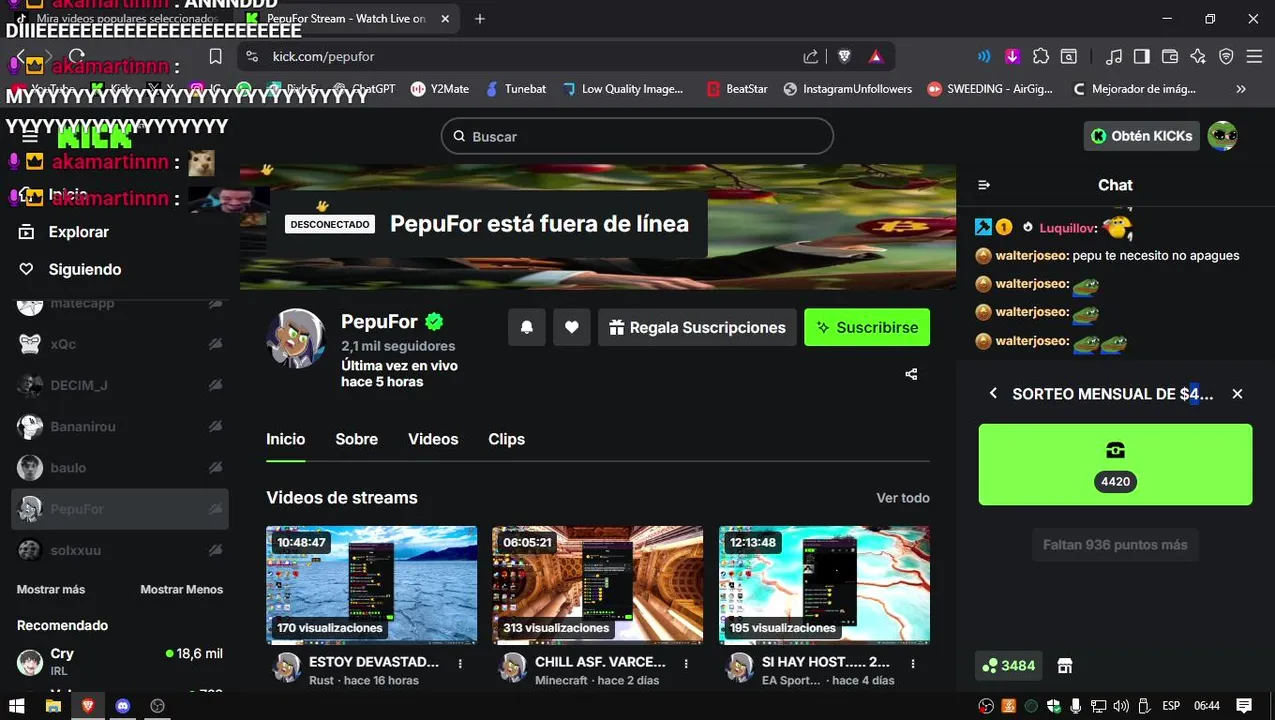Viewport: 1275px width, 720px height.
Task: Open the SWEEDING - AirGig bookmark
Action: [x=990, y=89]
